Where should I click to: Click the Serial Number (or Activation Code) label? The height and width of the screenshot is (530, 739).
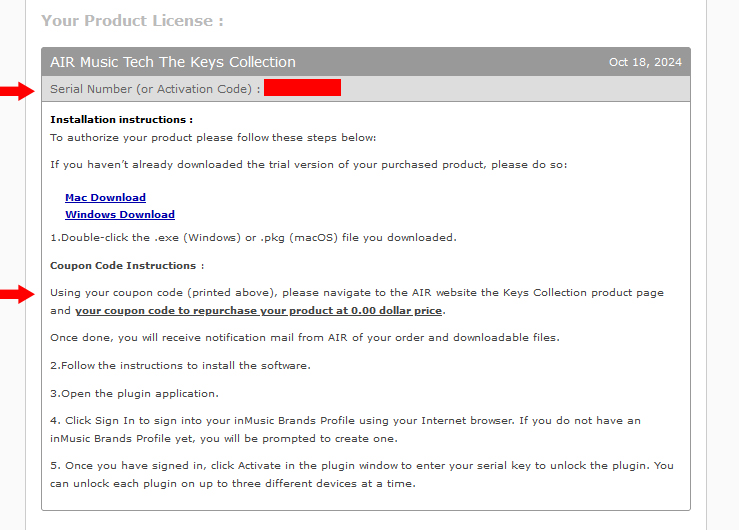155,89
